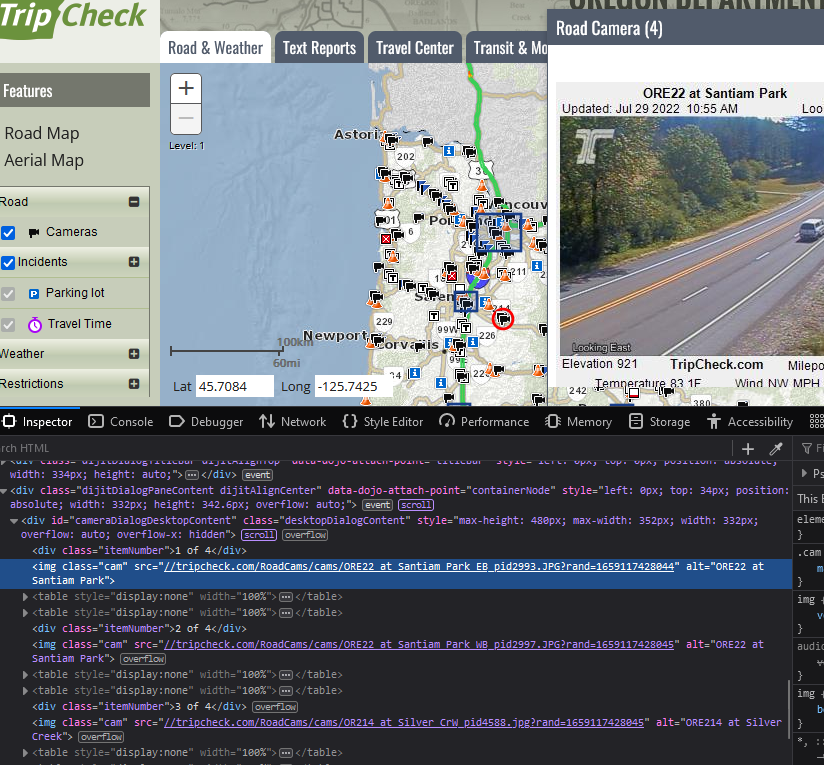Click scroll badge on dijitDialogPaneContent div
This screenshot has width=824, height=765.
click(416, 505)
